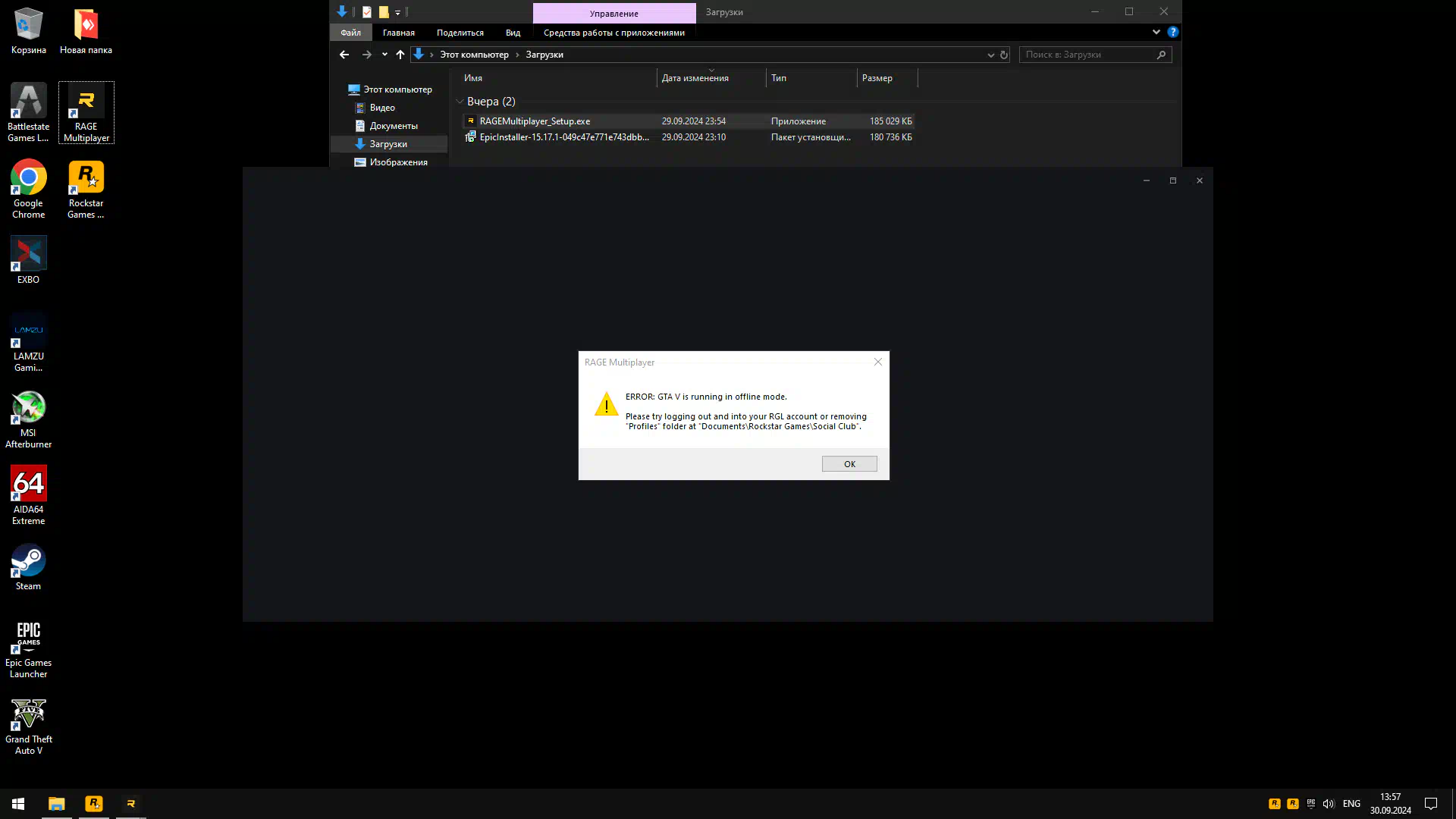
Task: Select the EpicInstaller-15.17.1 file
Action: 688,137
